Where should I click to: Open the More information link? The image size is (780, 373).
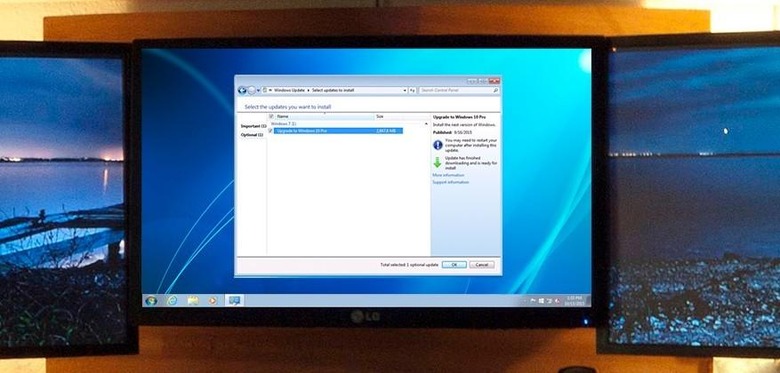pyautogui.click(x=448, y=175)
